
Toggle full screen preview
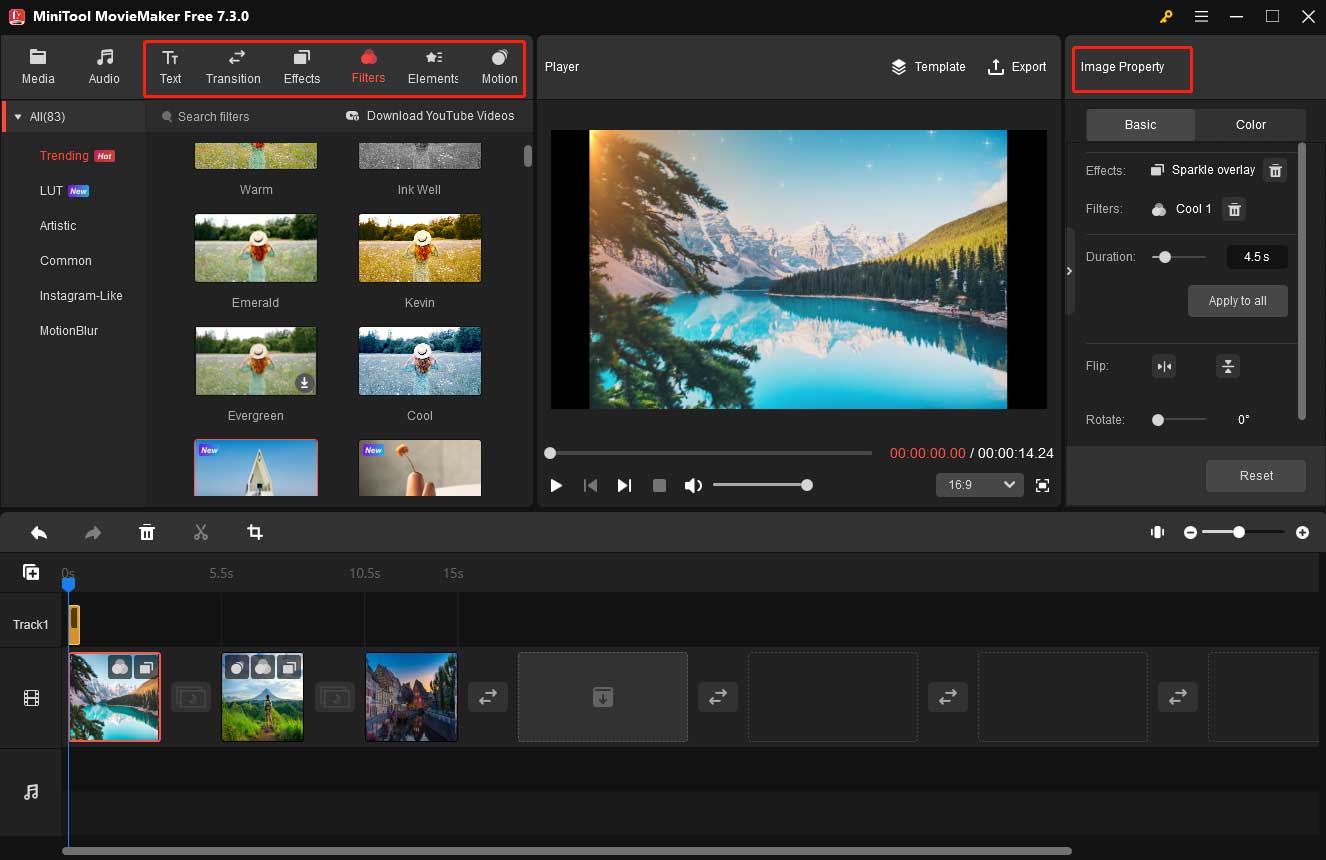click(x=1042, y=485)
